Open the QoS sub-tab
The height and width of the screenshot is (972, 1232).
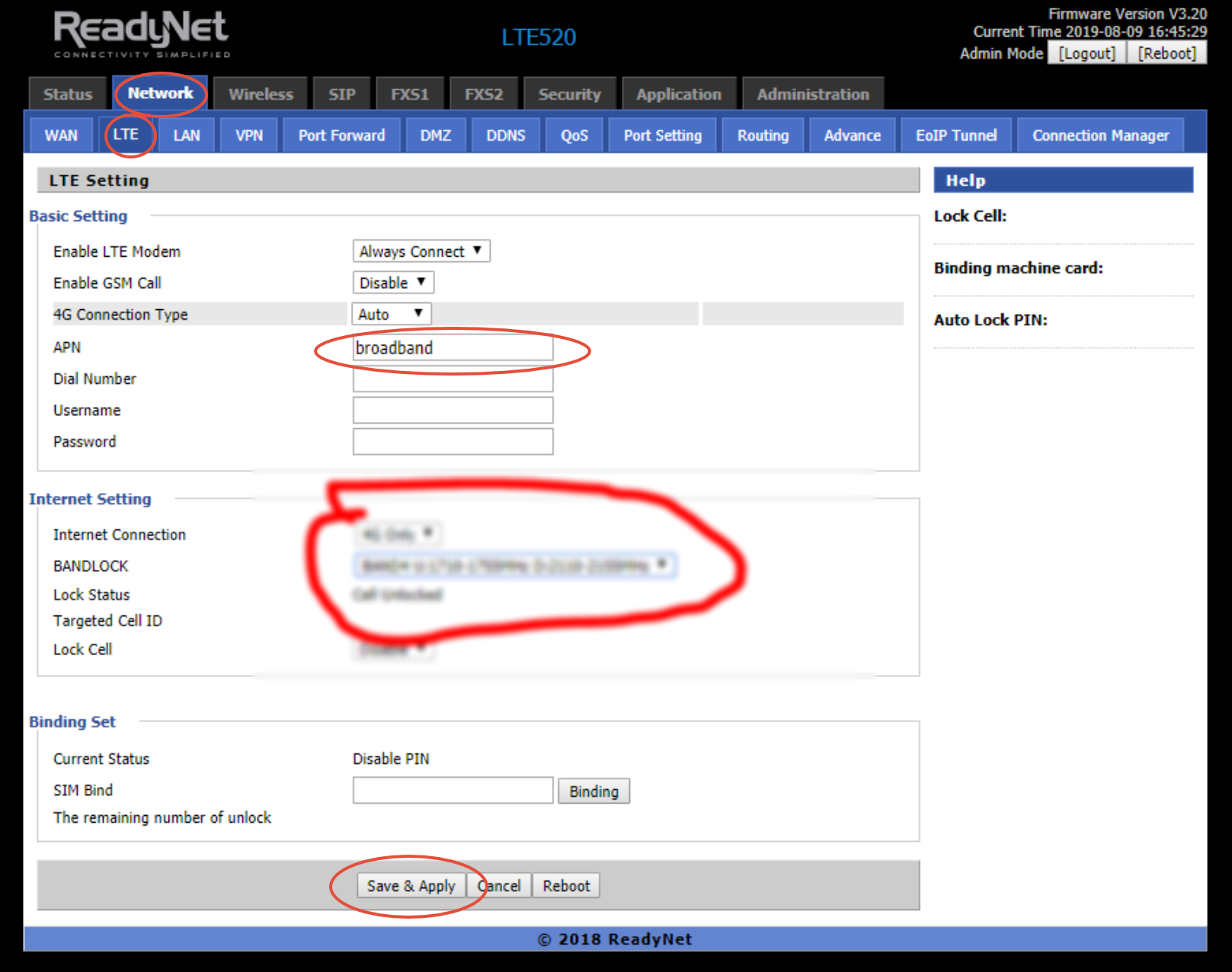(574, 136)
